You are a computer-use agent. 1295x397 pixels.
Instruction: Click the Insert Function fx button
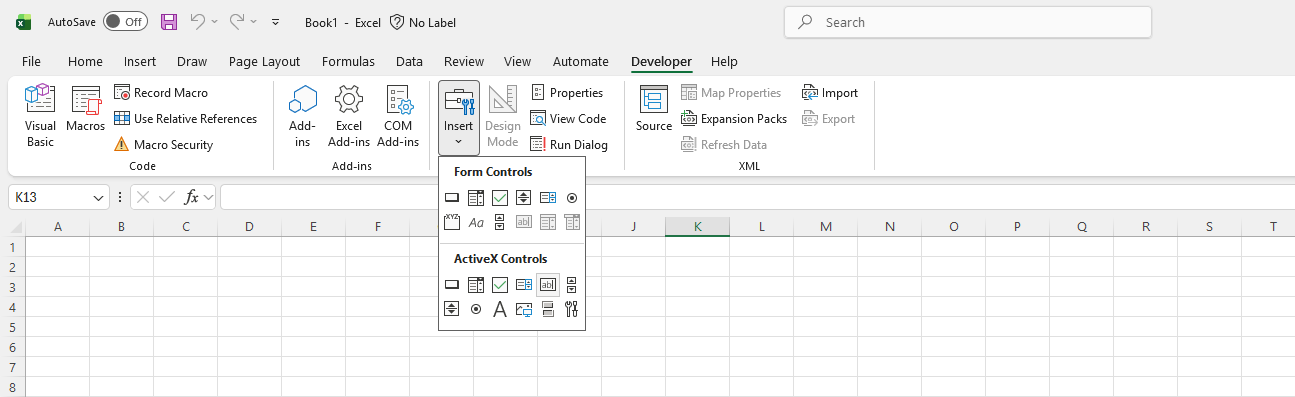[191, 198]
